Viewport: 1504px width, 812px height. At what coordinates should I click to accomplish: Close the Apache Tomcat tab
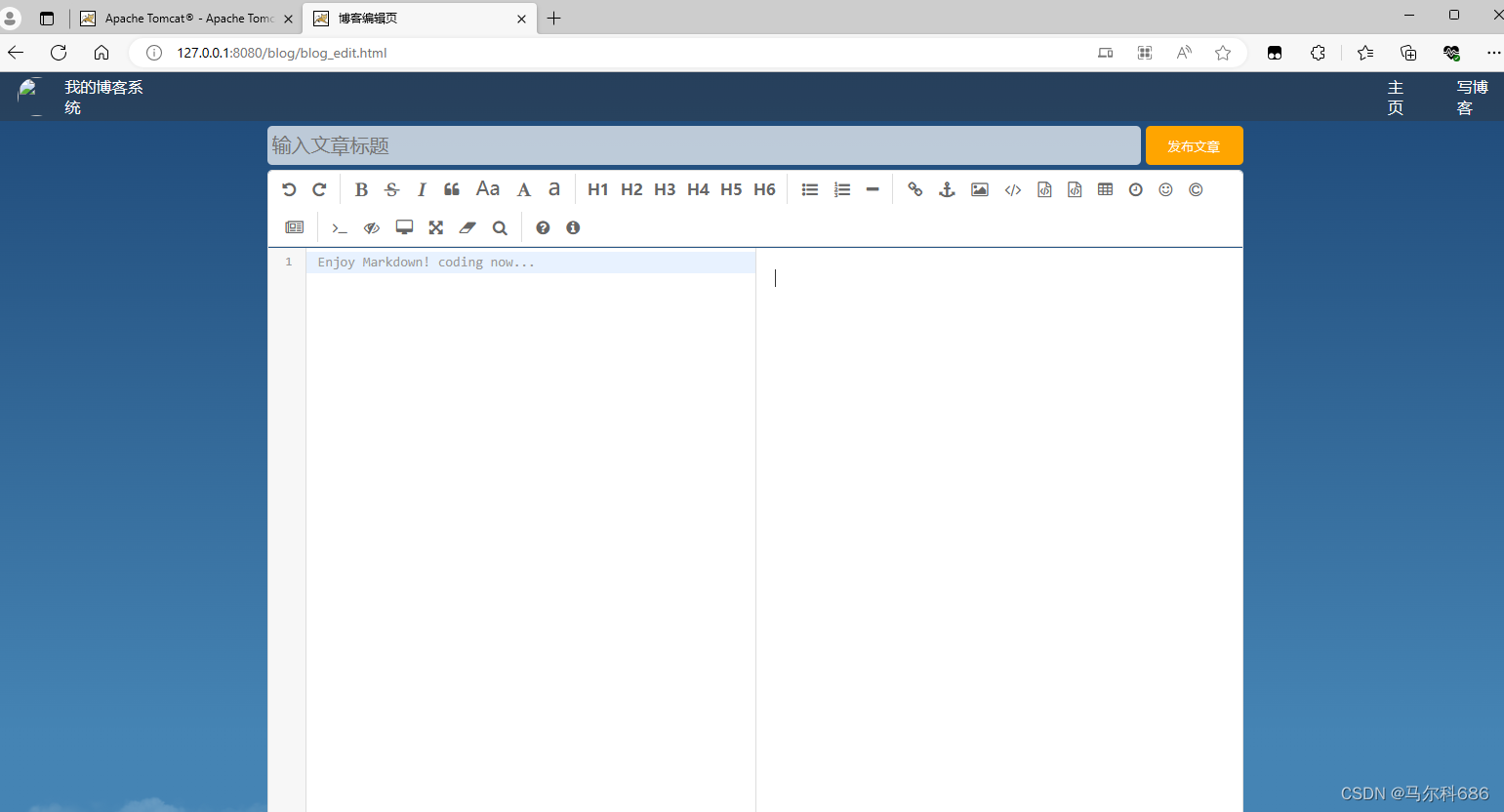(x=288, y=19)
